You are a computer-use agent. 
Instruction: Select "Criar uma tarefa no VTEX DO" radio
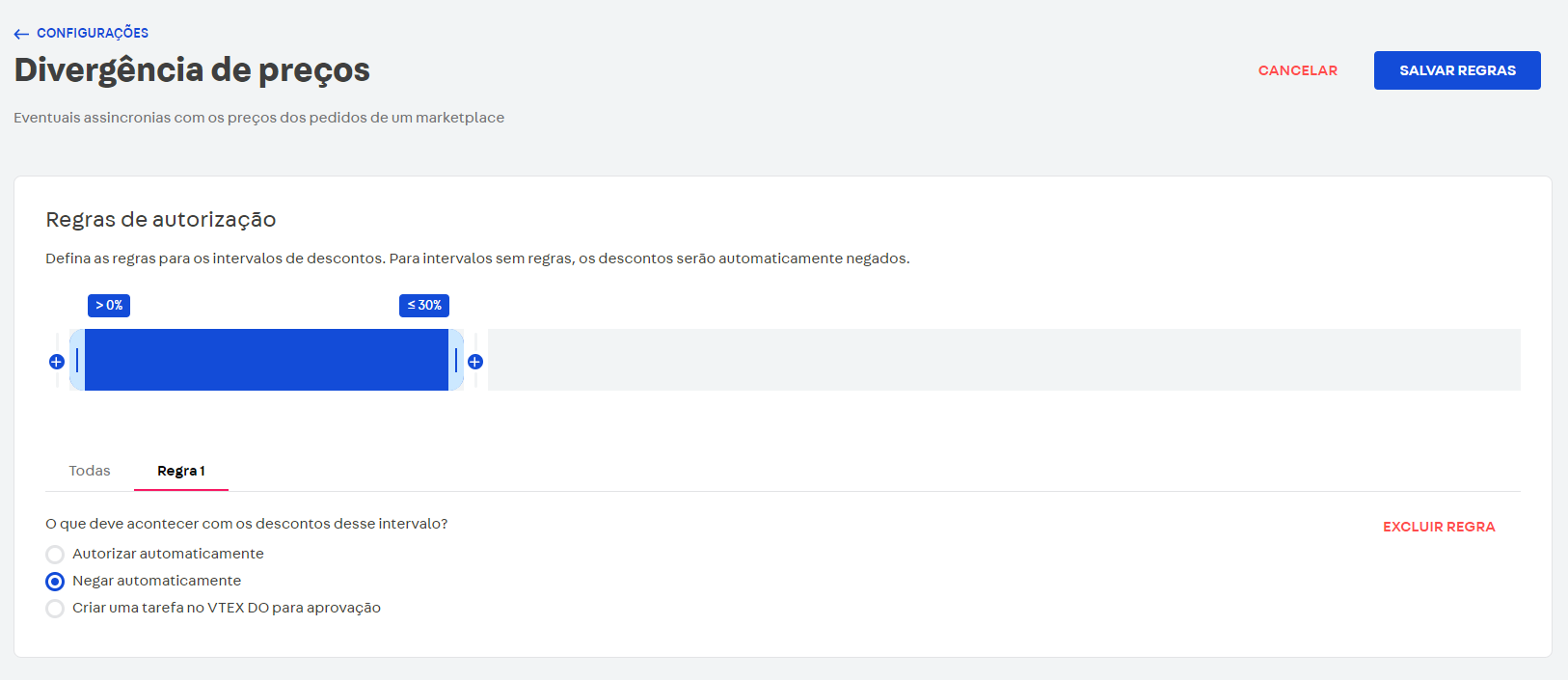[x=55, y=609]
